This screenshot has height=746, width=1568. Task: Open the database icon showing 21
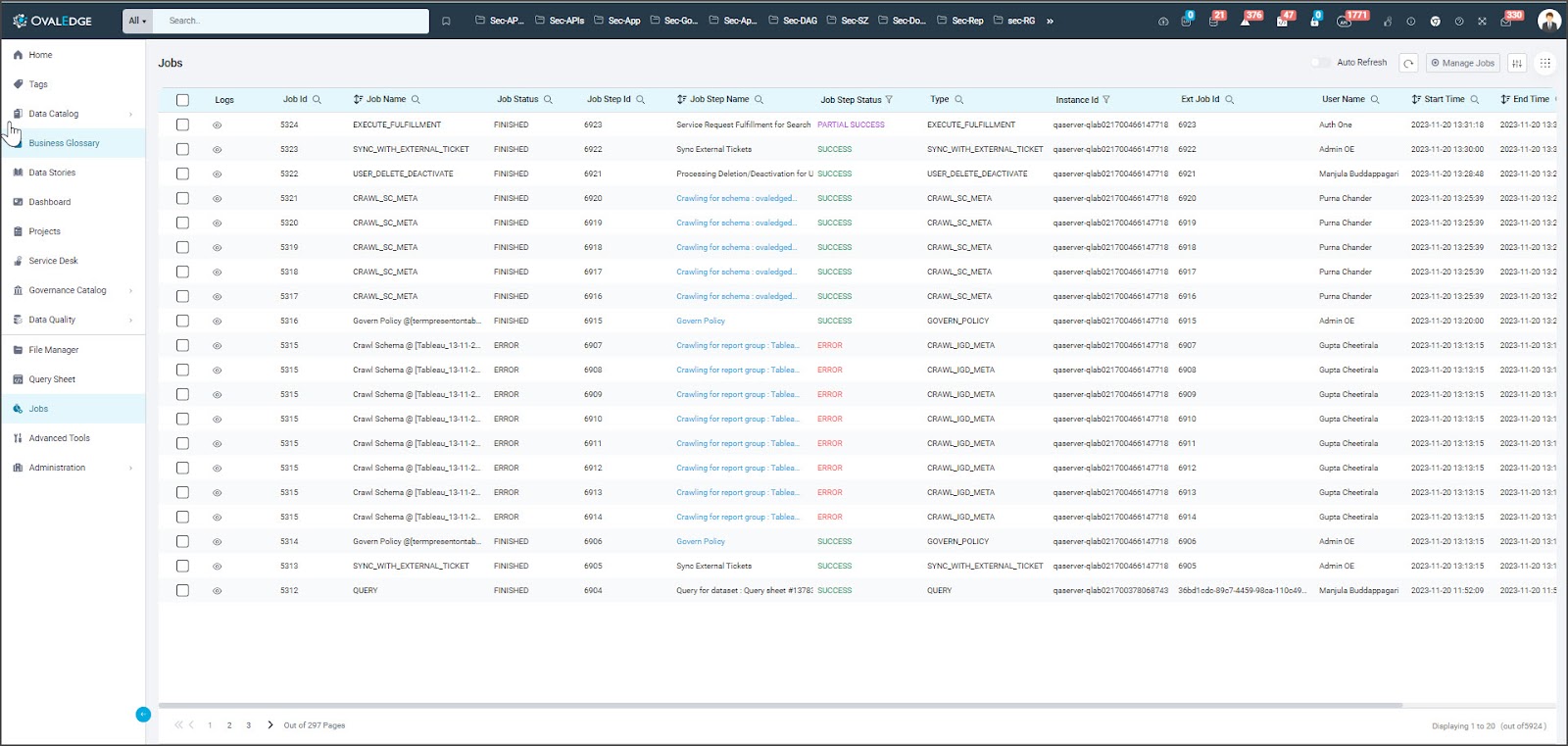pyautogui.click(x=1214, y=20)
